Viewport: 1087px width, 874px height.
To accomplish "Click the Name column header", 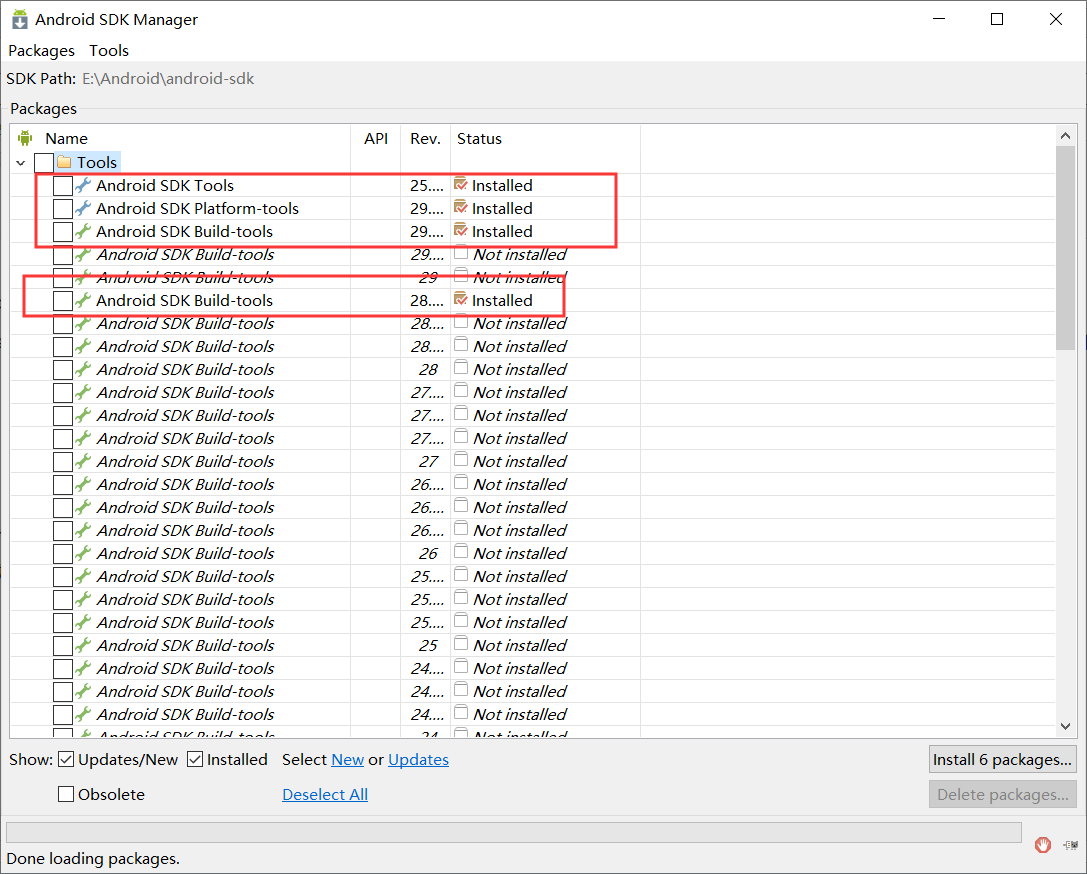I will (67, 139).
